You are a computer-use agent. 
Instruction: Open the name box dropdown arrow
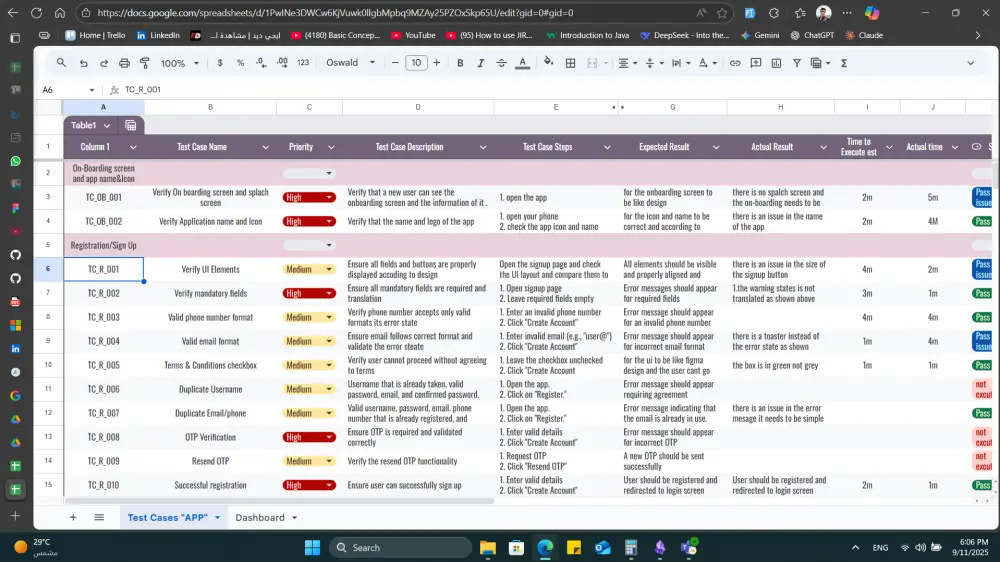[91, 90]
